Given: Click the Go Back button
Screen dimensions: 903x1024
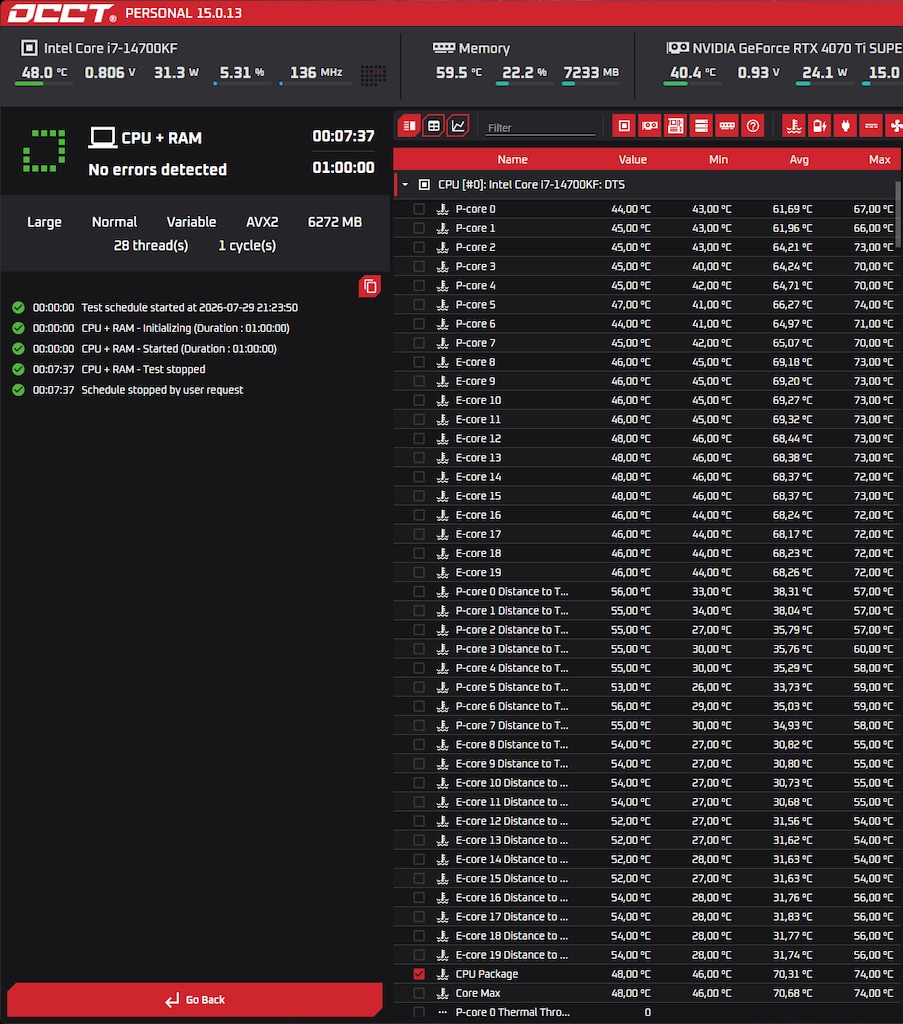Looking at the screenshot, I should point(195,1000).
